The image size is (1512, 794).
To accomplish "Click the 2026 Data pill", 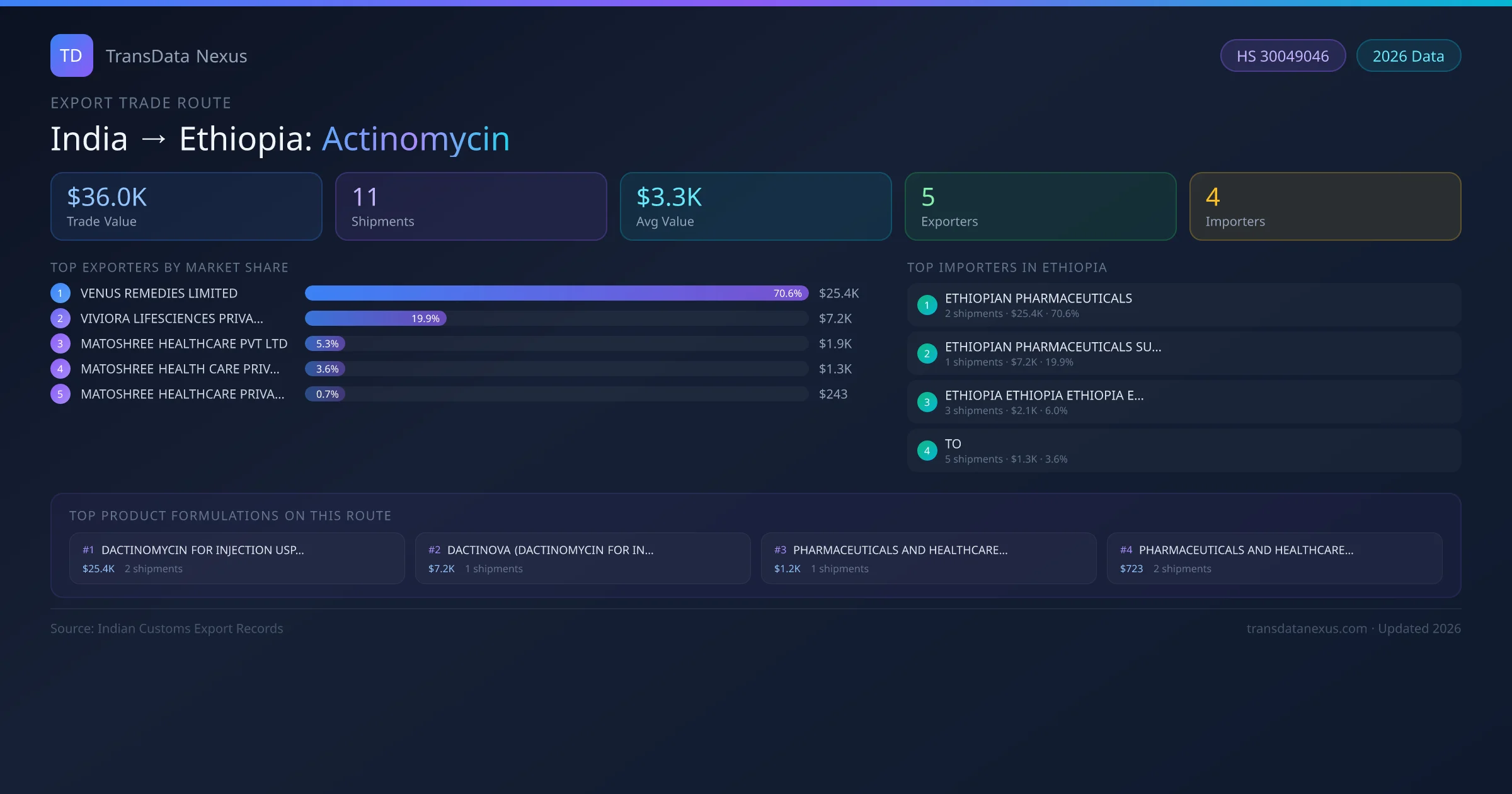I will coord(1408,56).
